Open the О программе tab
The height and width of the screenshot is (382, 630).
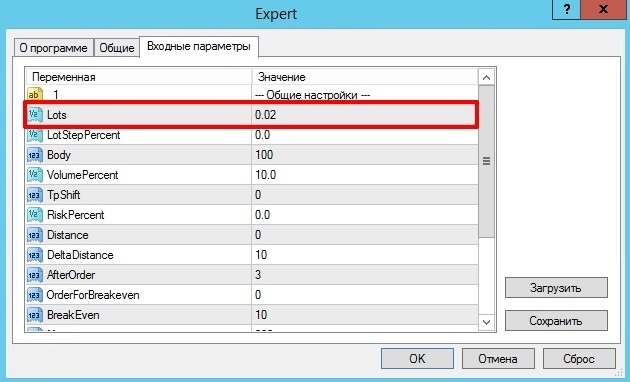[53, 48]
